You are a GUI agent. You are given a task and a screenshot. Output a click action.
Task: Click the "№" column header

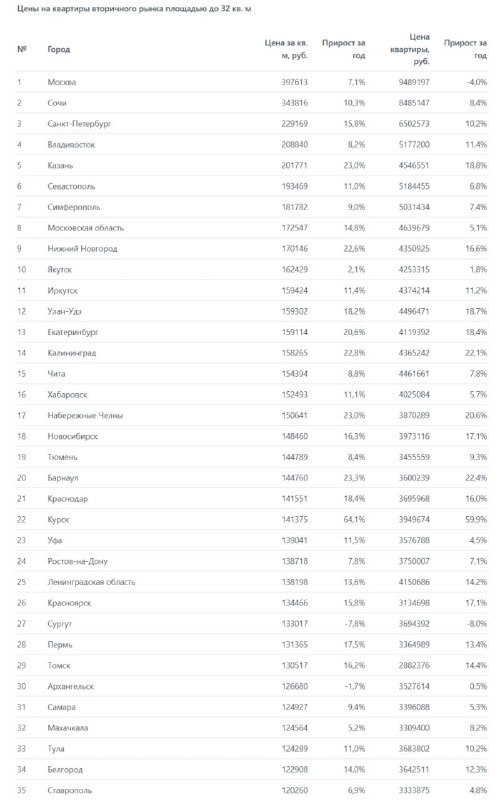pyautogui.click(x=22, y=49)
